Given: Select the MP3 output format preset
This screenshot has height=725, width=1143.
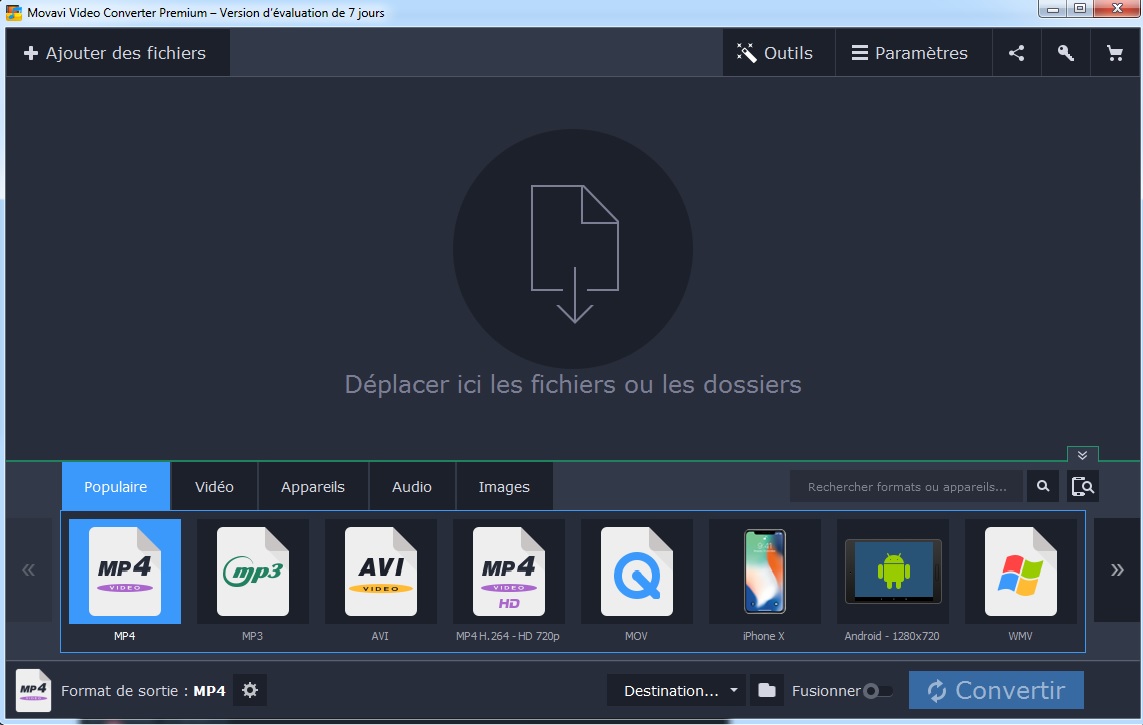Looking at the screenshot, I should tap(252, 572).
